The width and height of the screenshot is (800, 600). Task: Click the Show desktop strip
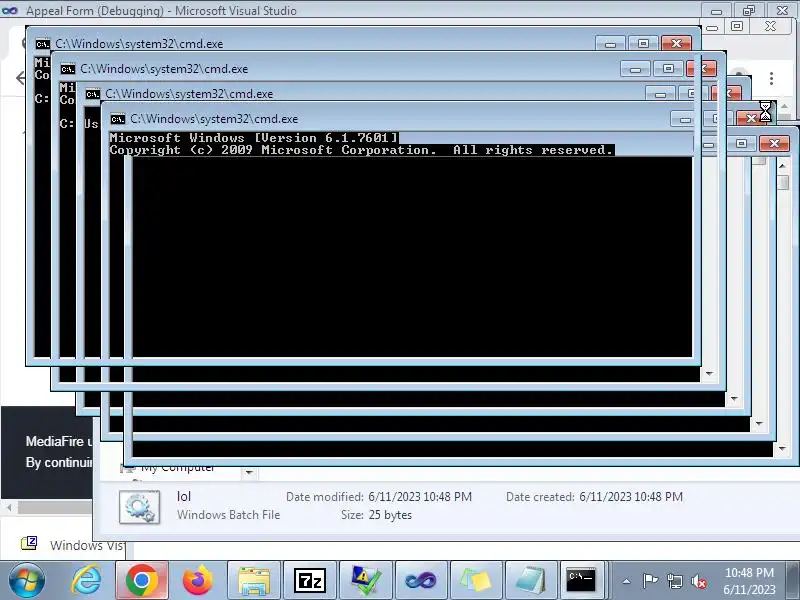pyautogui.click(x=793, y=581)
